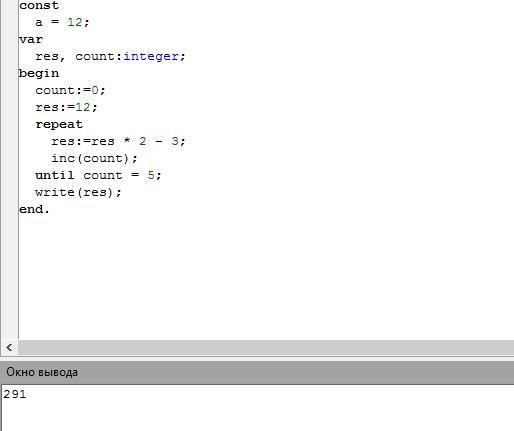Click the left scroll arrow of horizontal scrollbar

(9, 348)
